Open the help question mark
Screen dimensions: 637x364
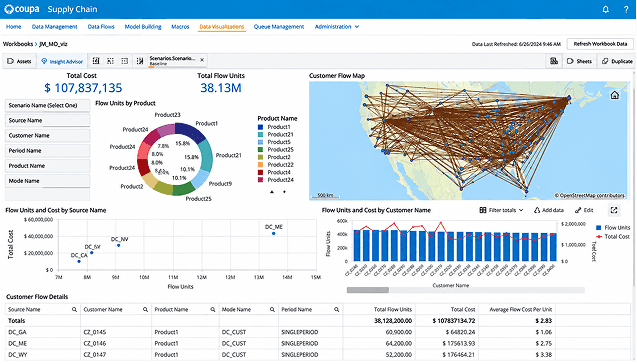pyautogui.click(x=626, y=9)
